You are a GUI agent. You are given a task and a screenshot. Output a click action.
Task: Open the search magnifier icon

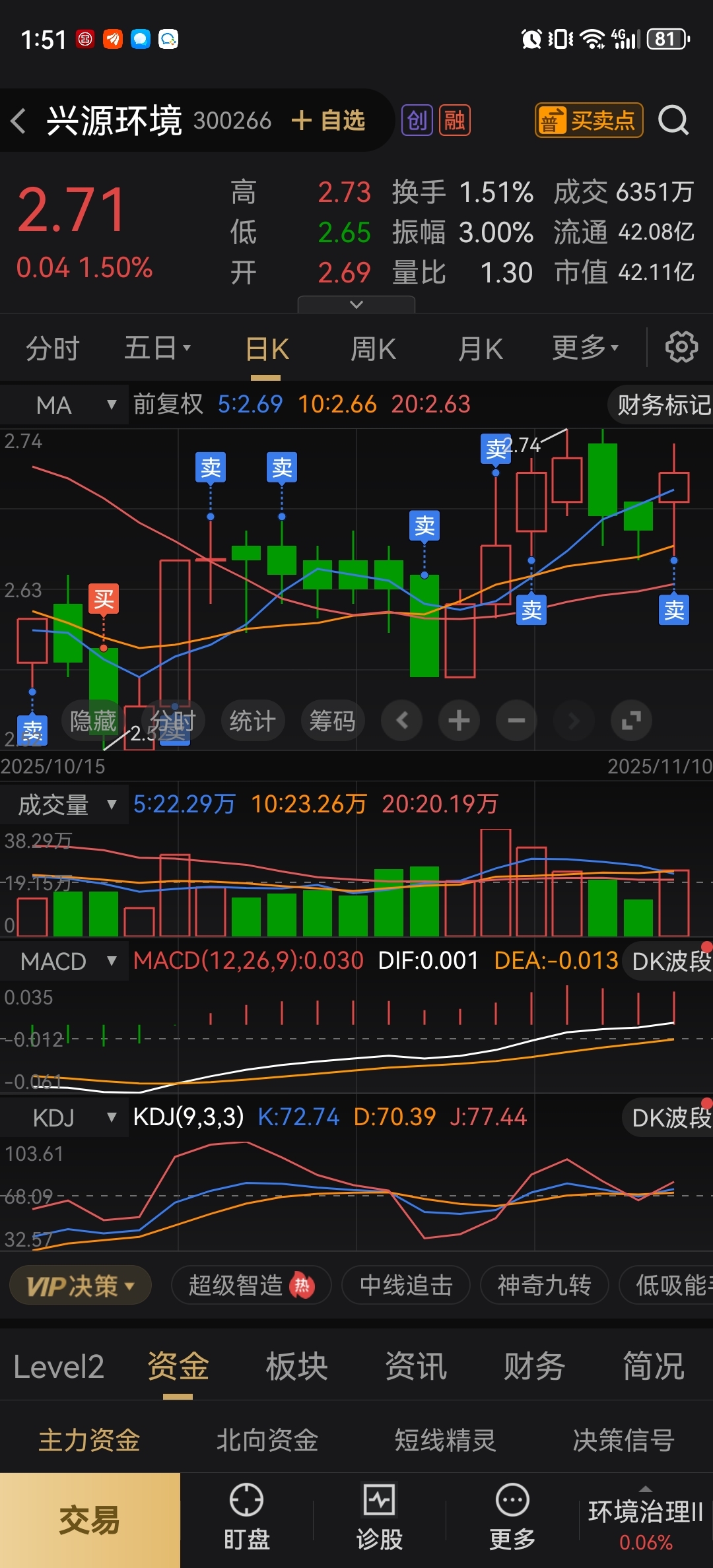(x=673, y=121)
